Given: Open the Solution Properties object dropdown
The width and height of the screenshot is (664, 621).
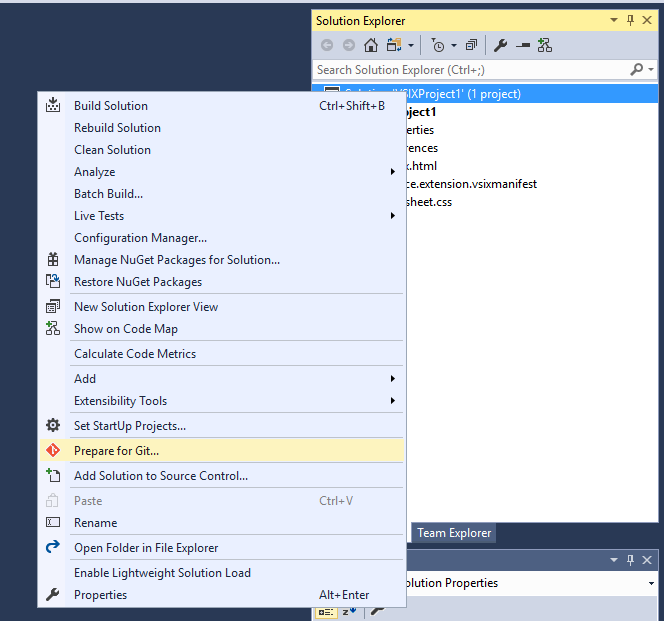Looking at the screenshot, I should (x=651, y=583).
